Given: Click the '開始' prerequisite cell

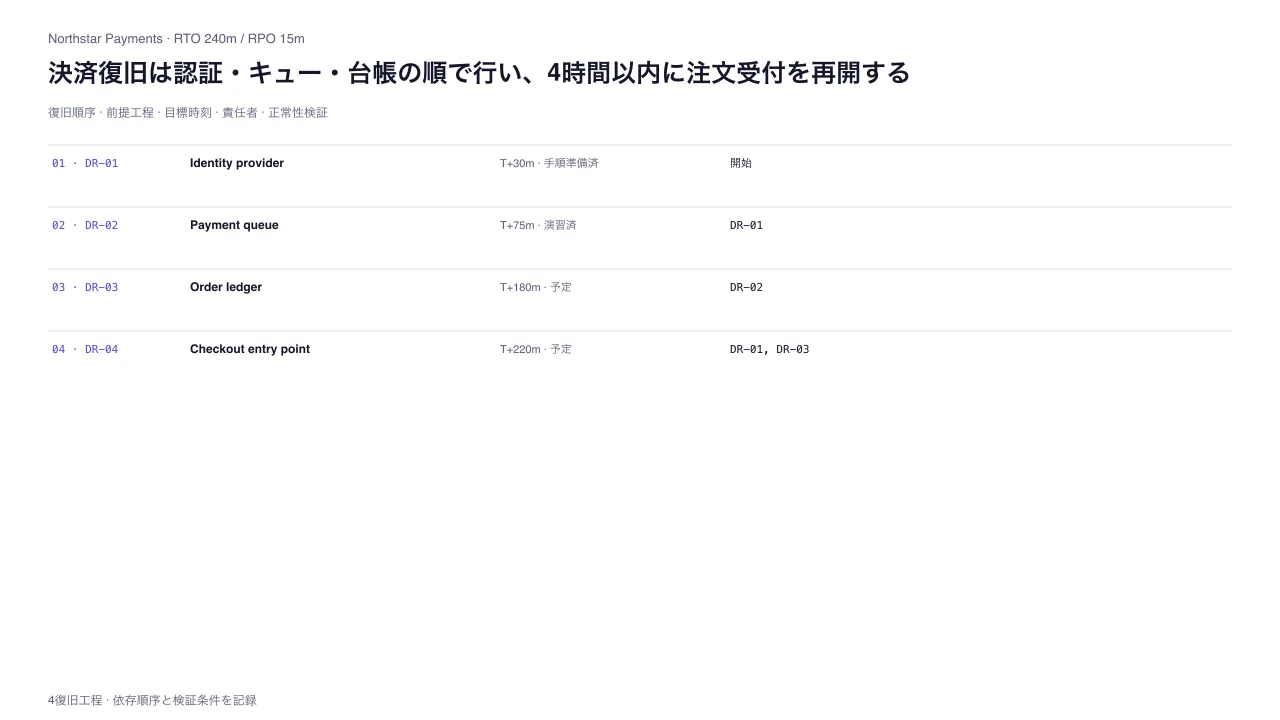Looking at the screenshot, I should (x=741, y=163).
